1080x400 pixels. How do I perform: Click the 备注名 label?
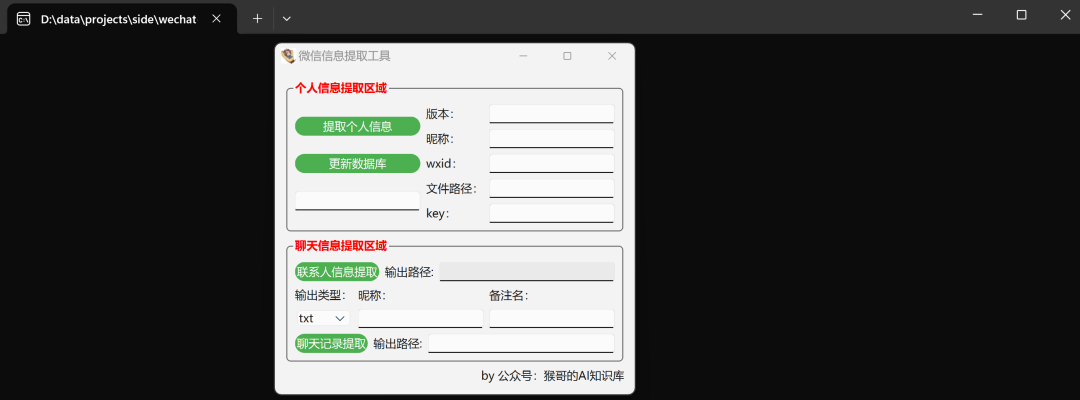pos(509,295)
